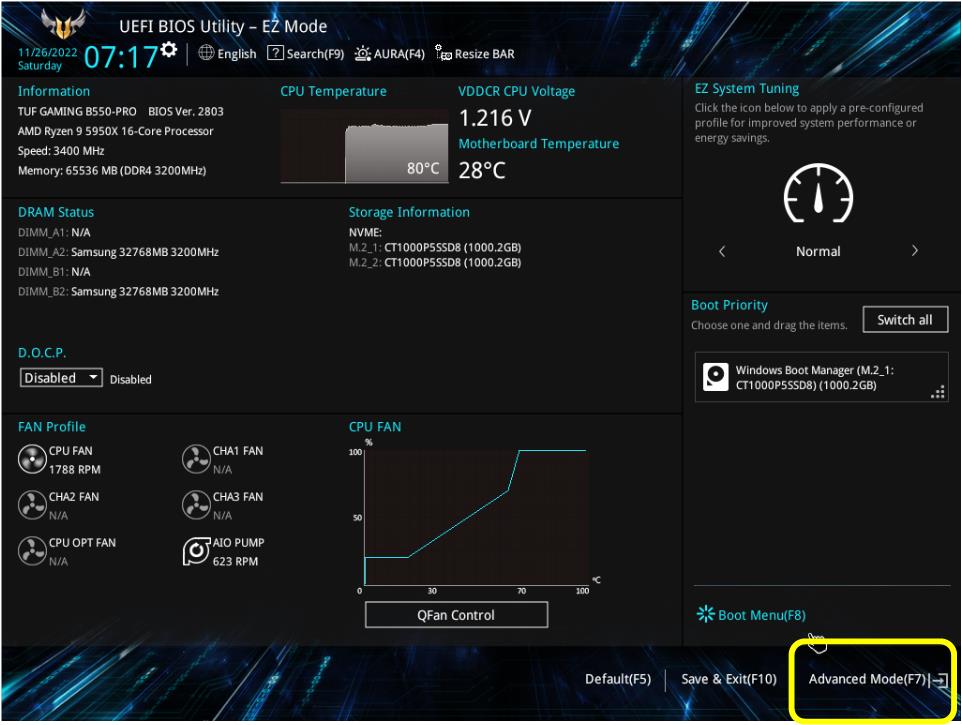The height and width of the screenshot is (725, 962).
Task: Click the Normal tuning profile label
Action: point(818,251)
